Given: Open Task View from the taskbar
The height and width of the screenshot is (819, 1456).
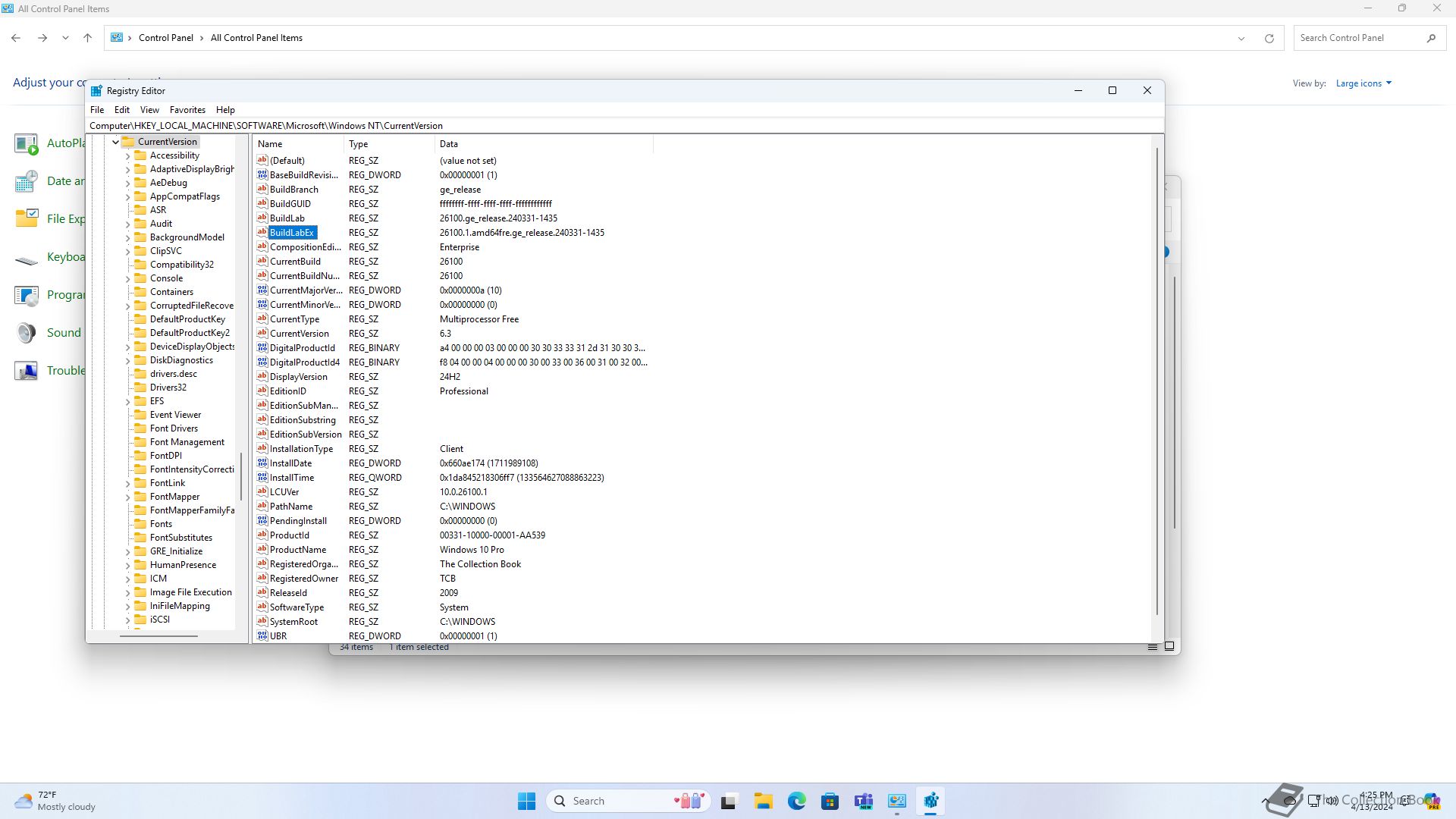Looking at the screenshot, I should click(729, 801).
